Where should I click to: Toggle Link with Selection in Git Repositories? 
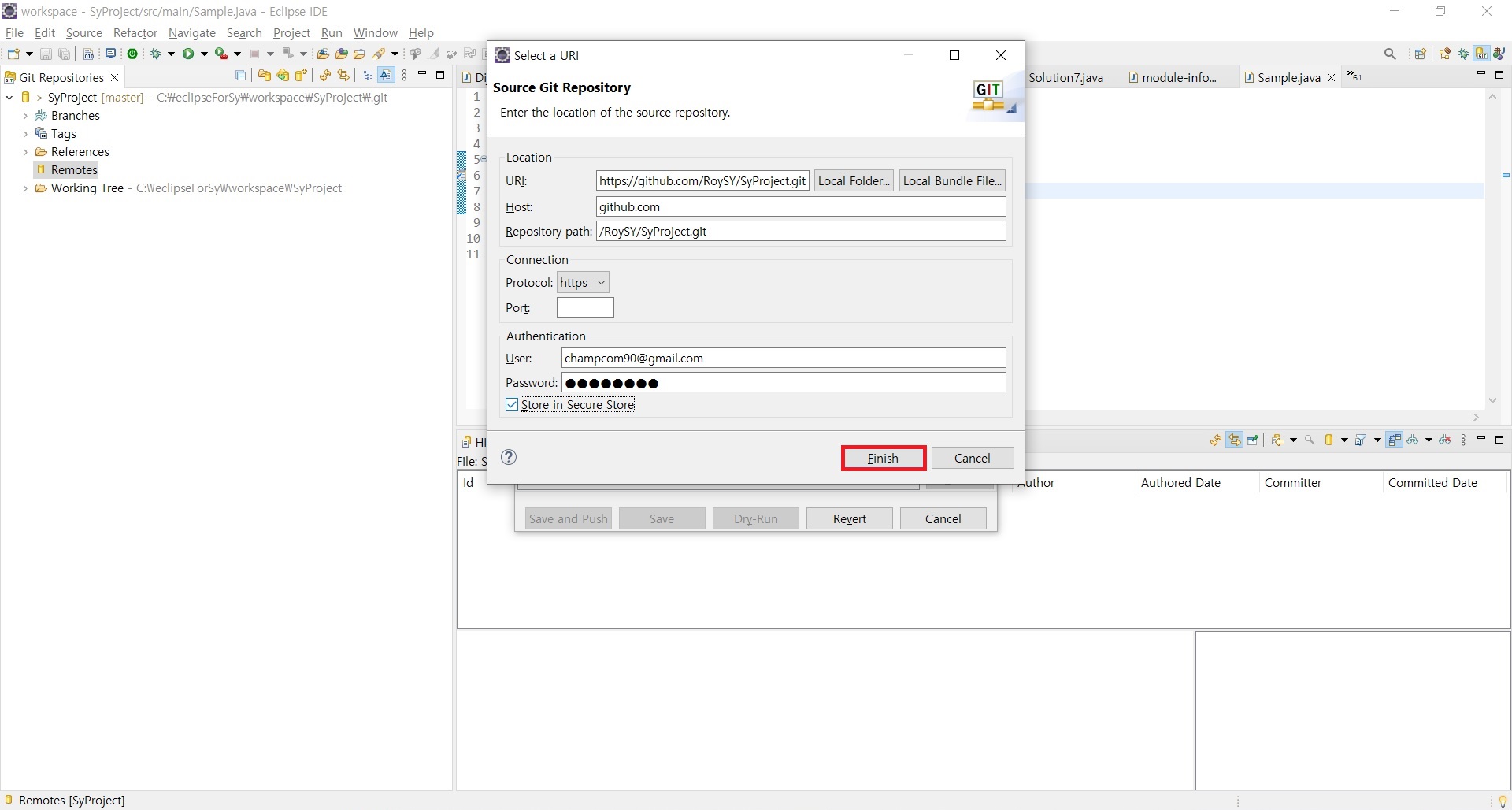(x=343, y=76)
